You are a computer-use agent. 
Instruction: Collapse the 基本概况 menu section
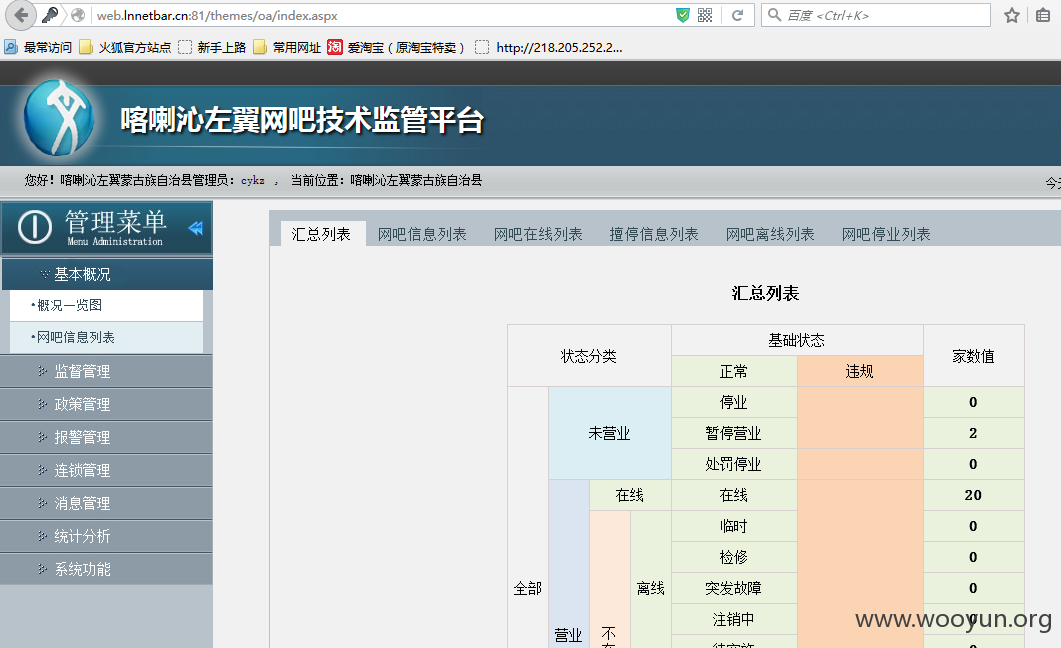107,274
